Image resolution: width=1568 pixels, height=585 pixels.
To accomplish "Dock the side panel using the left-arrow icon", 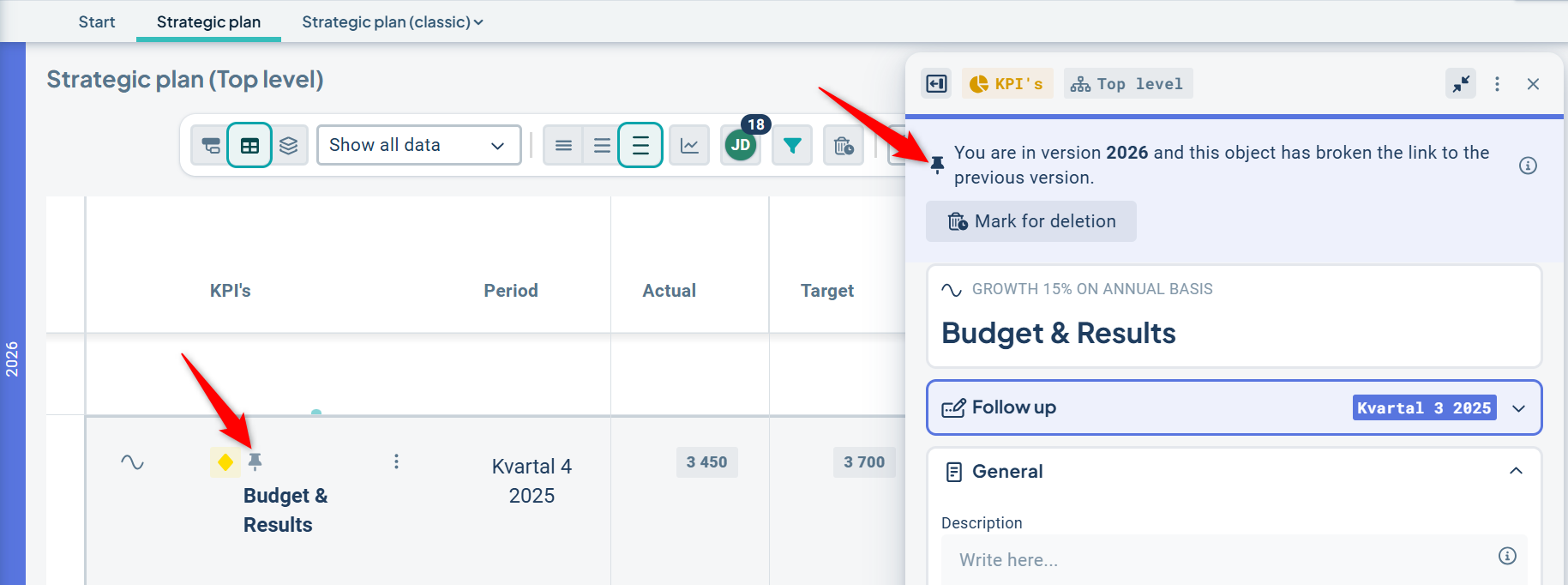I will tap(936, 84).
